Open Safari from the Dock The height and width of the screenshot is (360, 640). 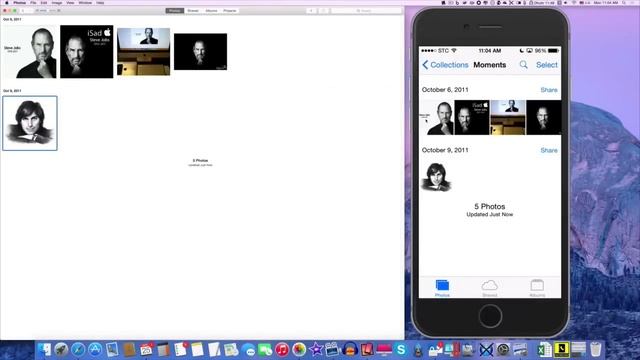point(78,350)
